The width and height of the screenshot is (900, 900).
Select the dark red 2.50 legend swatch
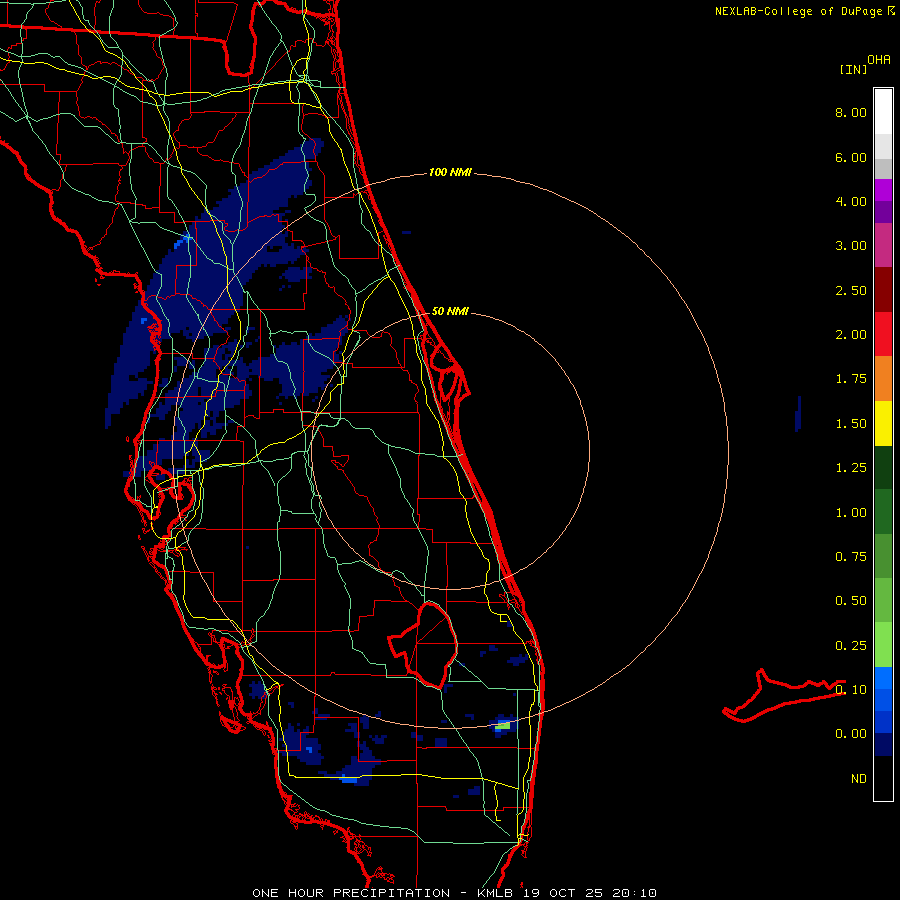tap(883, 290)
